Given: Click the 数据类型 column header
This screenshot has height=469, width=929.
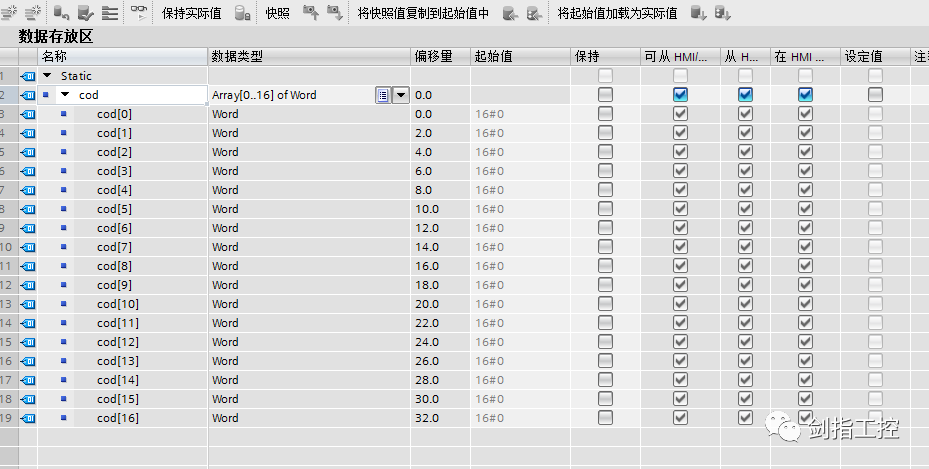Looking at the screenshot, I should pos(309,57).
